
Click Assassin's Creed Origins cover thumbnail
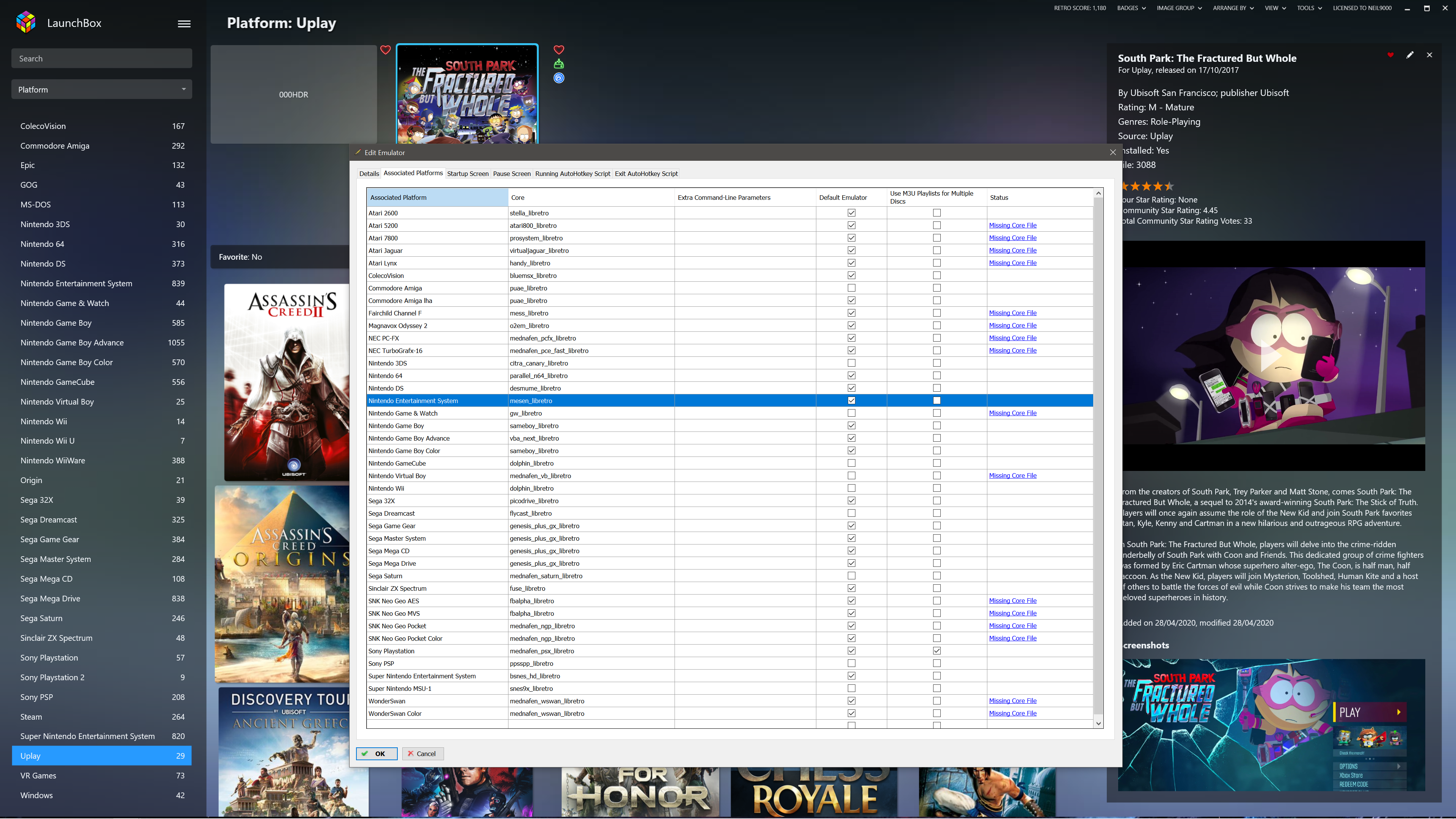tap(282, 584)
